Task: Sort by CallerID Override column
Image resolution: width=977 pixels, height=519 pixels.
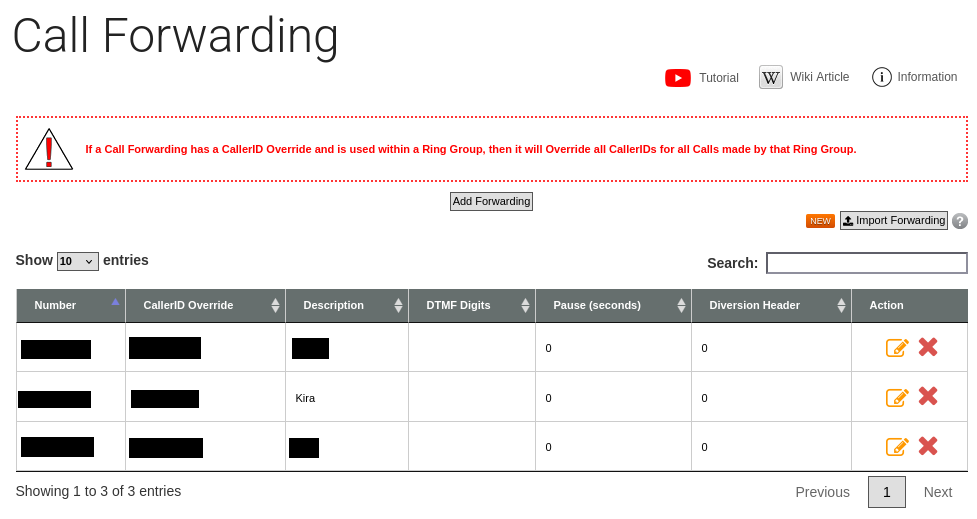Action: [206, 305]
